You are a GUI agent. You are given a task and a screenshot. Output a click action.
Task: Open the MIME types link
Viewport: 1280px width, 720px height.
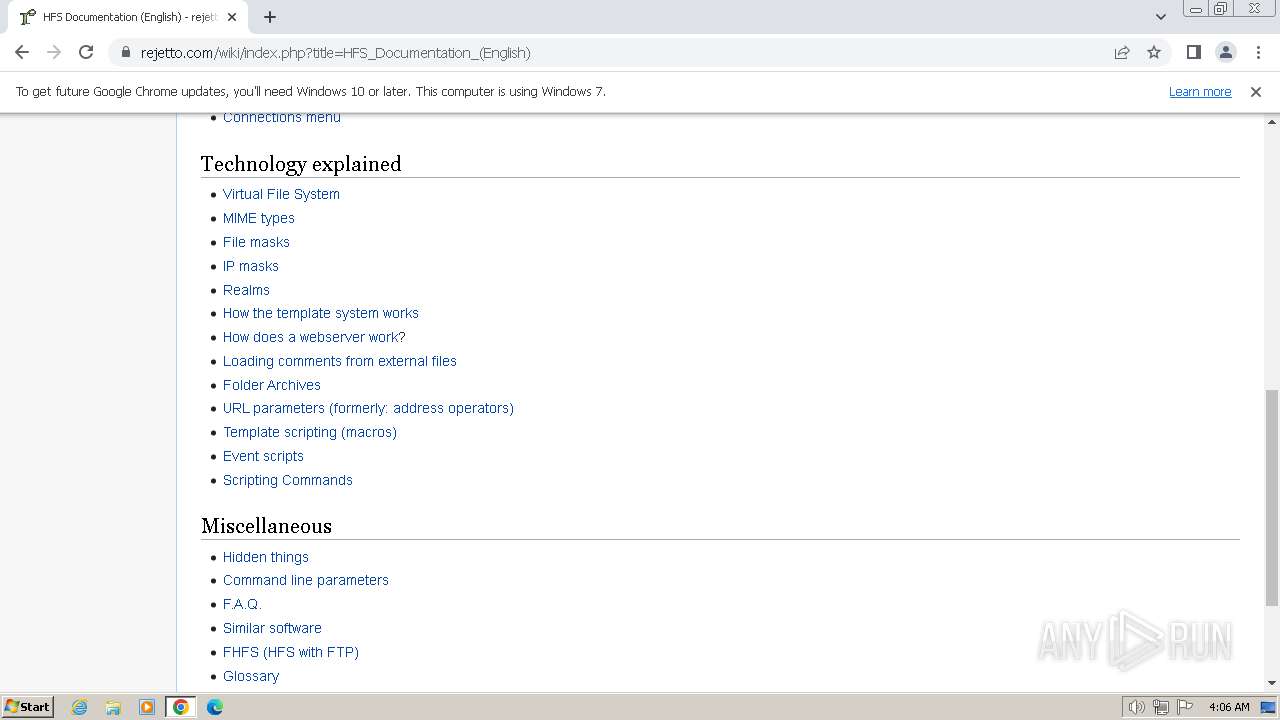[x=258, y=218]
